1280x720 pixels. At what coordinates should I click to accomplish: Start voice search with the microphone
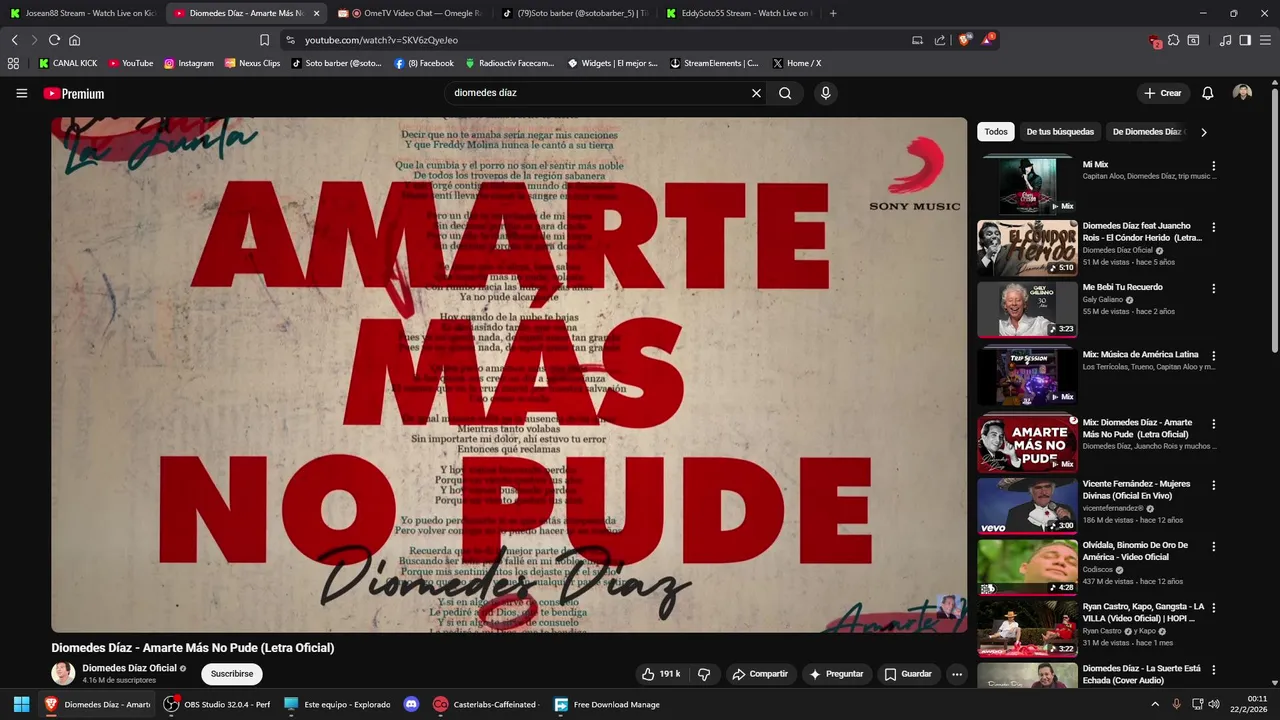point(825,93)
